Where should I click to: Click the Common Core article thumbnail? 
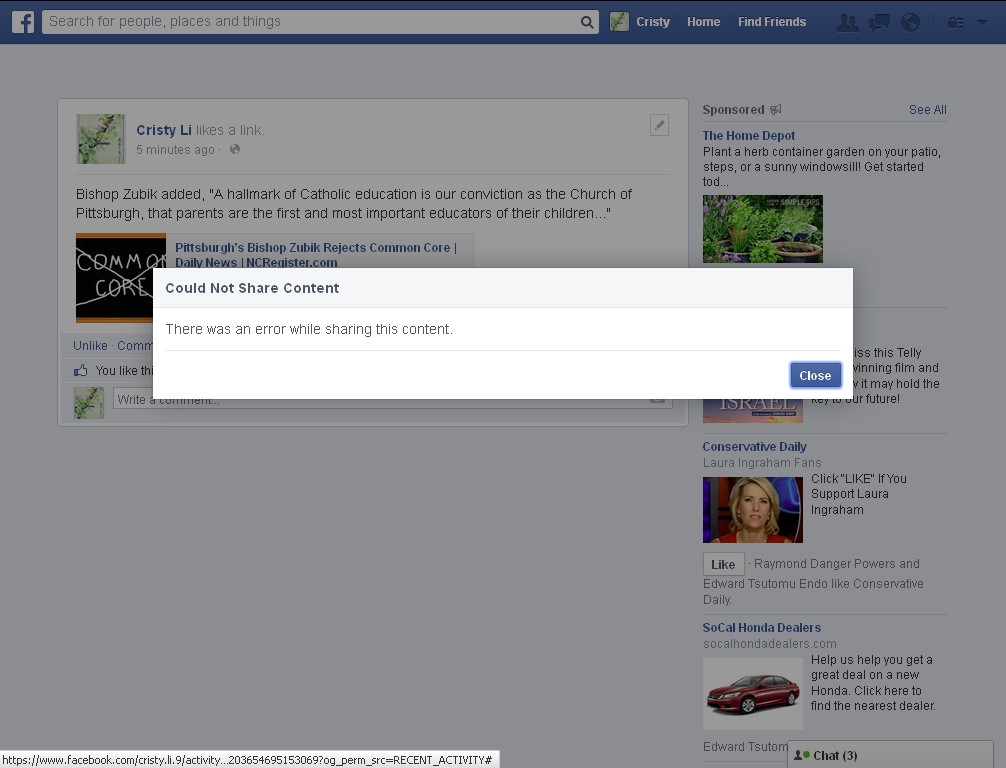pyautogui.click(x=121, y=278)
